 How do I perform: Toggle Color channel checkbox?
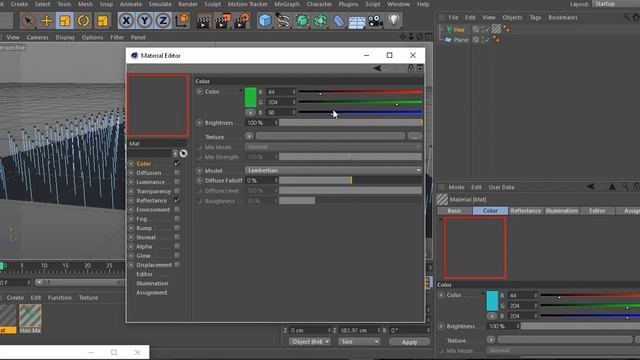click(x=177, y=163)
